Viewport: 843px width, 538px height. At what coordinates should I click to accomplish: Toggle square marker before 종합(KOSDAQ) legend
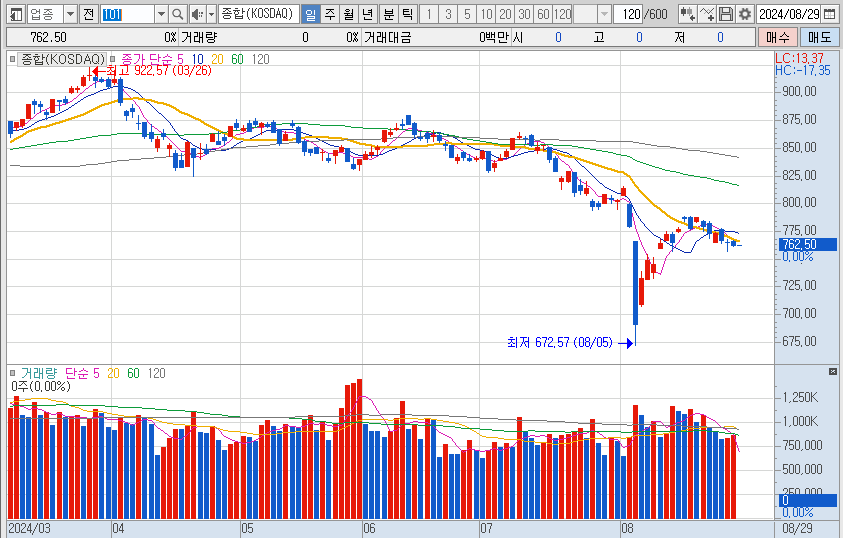(12, 59)
